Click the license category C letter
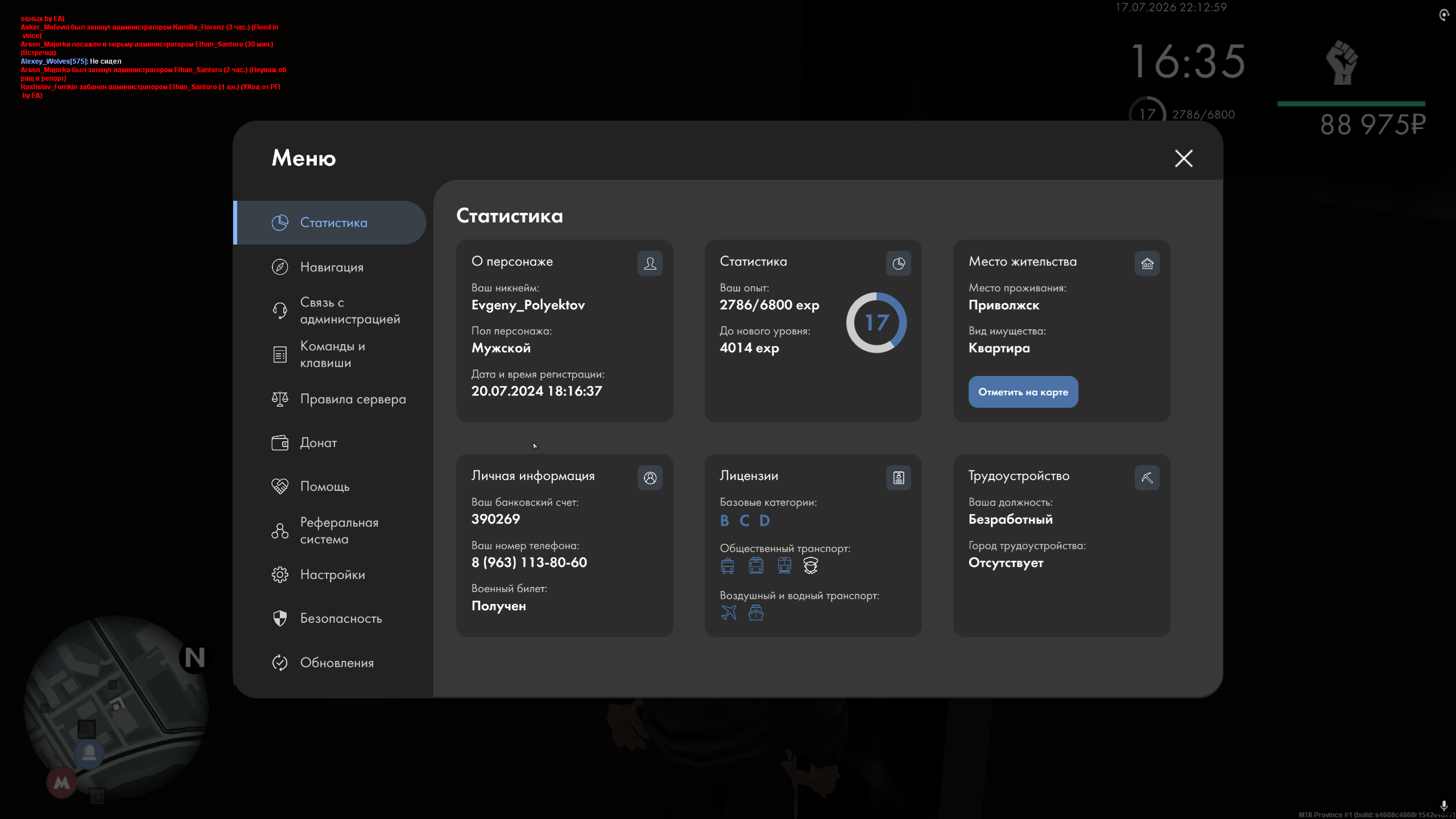Screen dimensions: 1456x819 click(x=744, y=520)
